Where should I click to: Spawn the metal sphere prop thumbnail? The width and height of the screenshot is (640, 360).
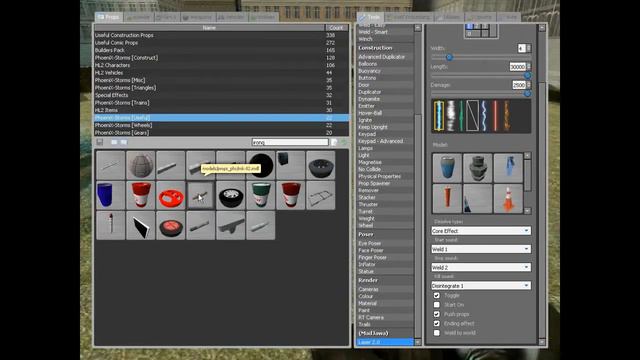click(140, 165)
